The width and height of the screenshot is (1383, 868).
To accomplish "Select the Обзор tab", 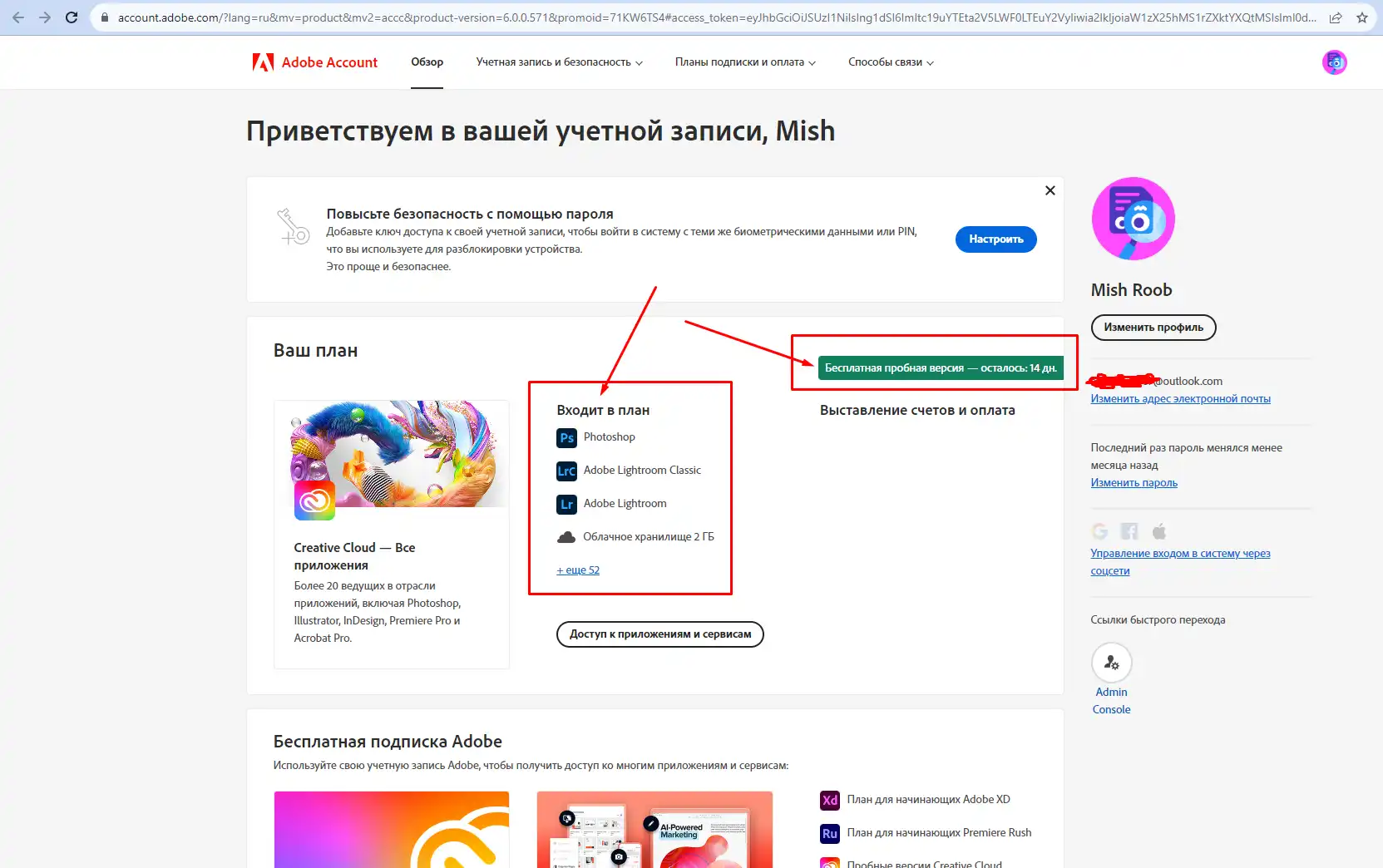I will [x=427, y=62].
